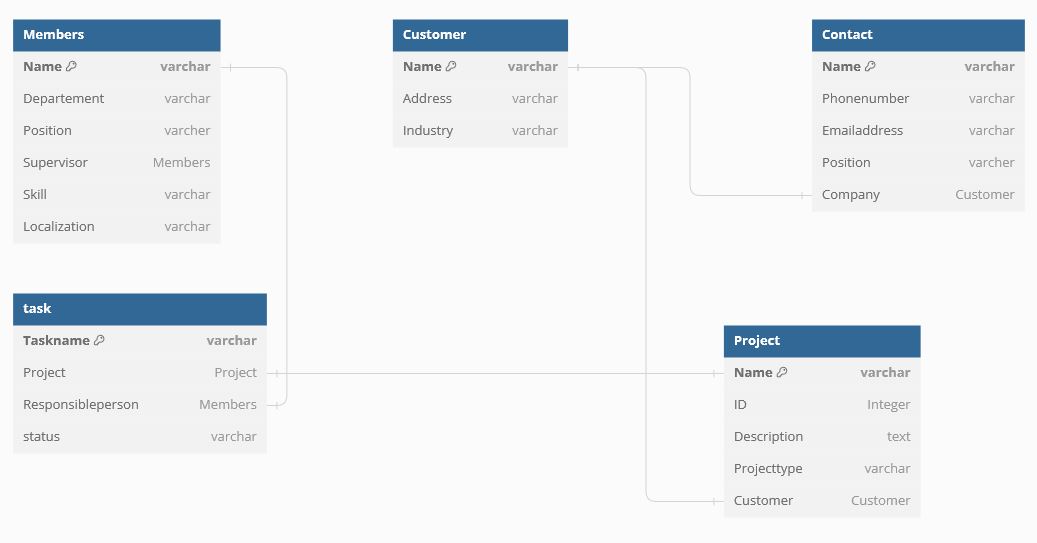Select the Customer table header
This screenshot has height=543, width=1037.
pyautogui.click(x=480, y=35)
